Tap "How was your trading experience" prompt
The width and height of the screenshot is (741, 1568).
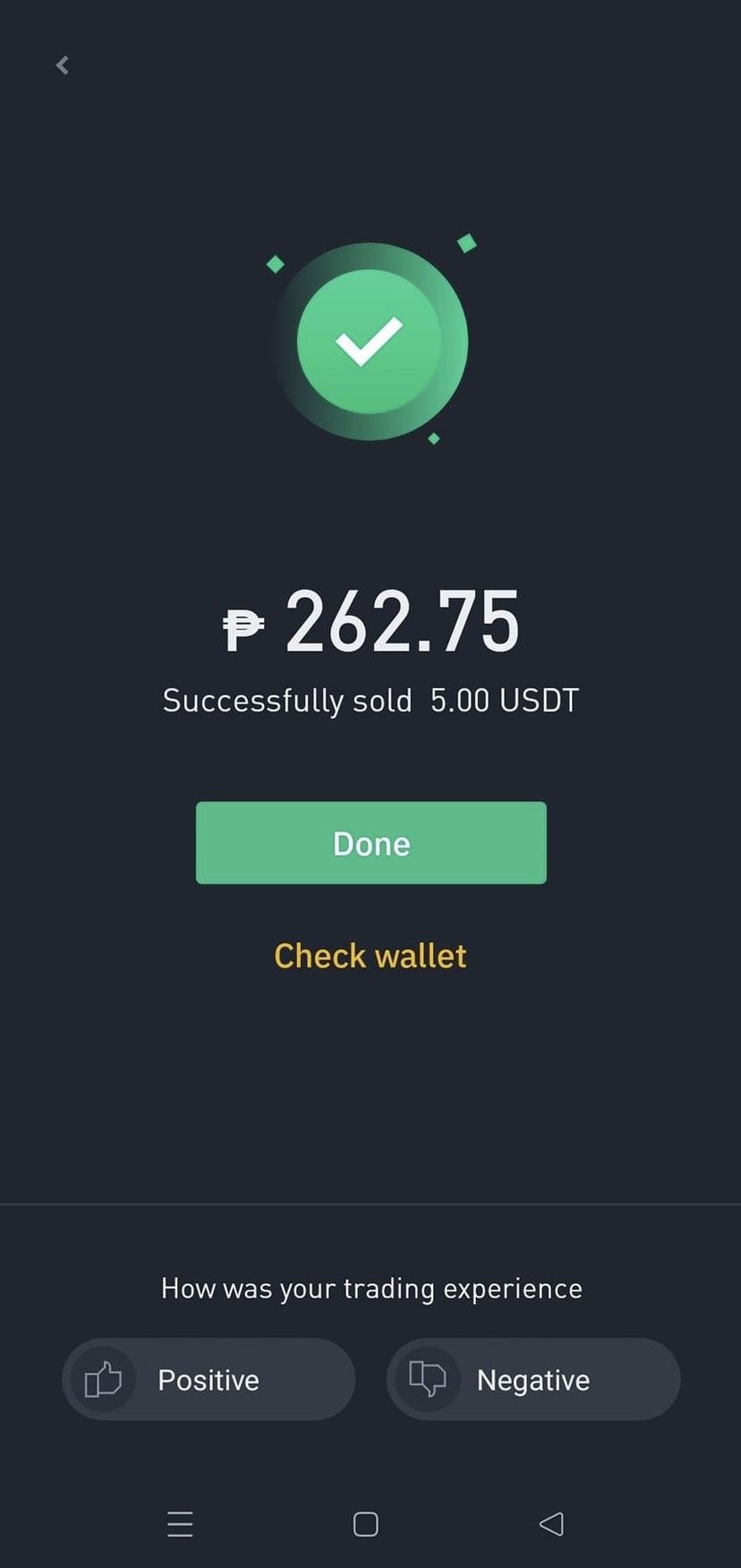click(370, 1288)
